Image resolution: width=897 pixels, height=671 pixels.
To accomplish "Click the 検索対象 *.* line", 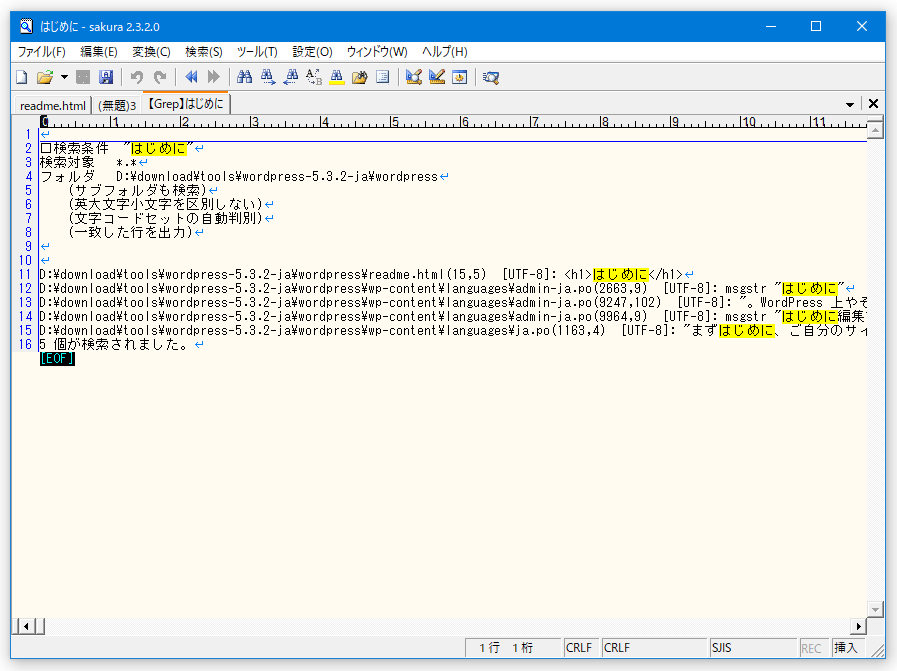I will tap(93, 162).
